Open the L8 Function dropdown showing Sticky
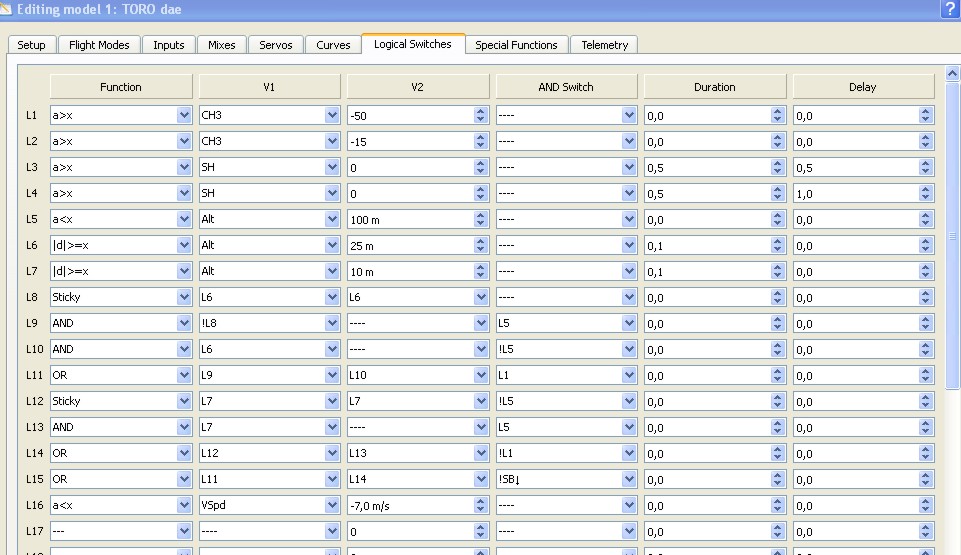Viewport: 961px width, 555px height. click(184, 297)
